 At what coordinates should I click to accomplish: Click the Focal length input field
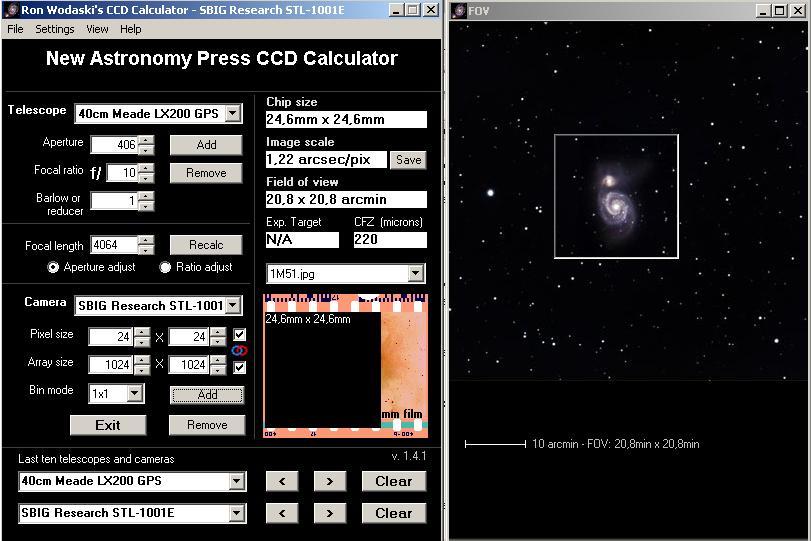tap(113, 245)
